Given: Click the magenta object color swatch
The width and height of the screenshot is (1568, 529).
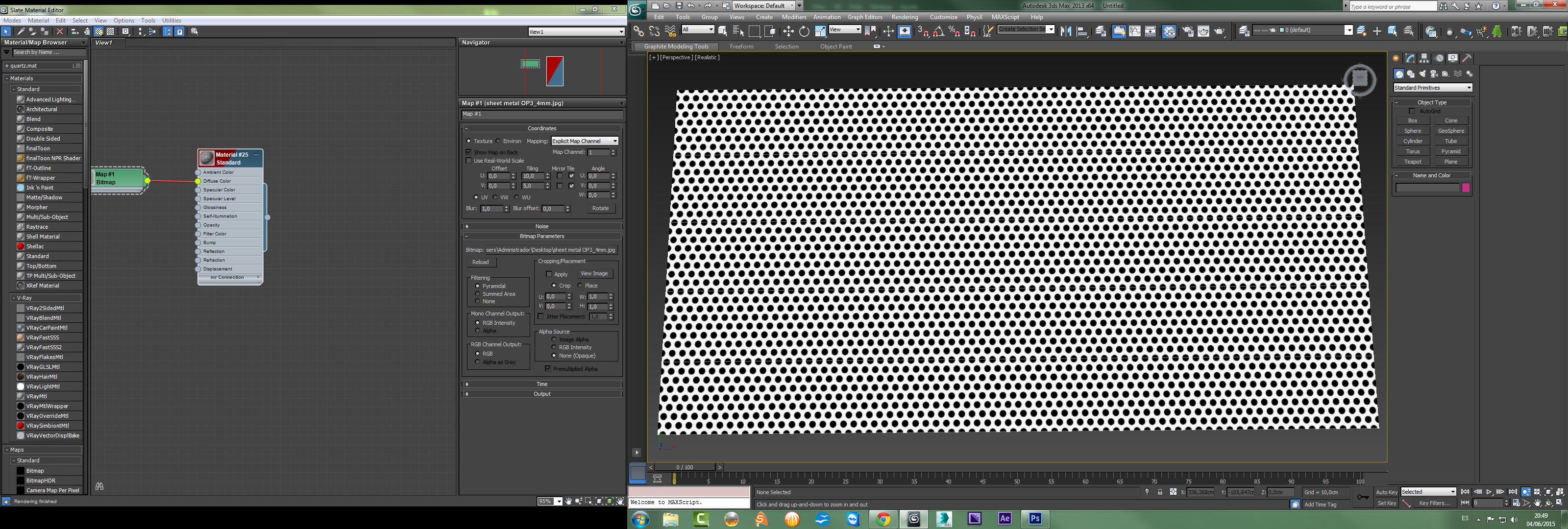Looking at the screenshot, I should [x=1466, y=188].
